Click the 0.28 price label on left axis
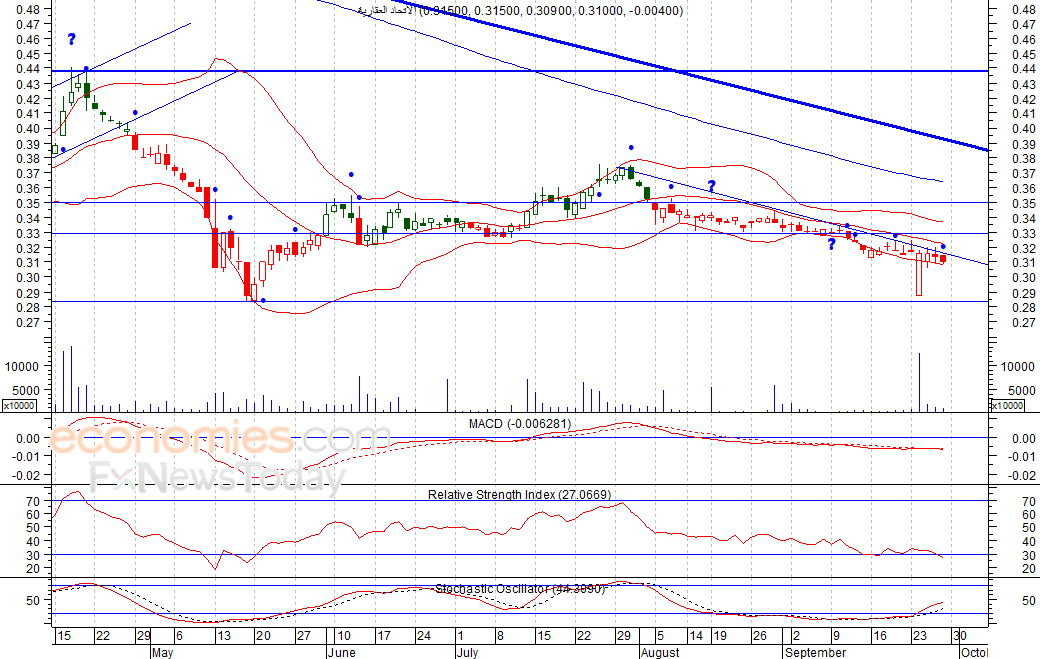Screen dimensions: 1040x659 click(28, 308)
